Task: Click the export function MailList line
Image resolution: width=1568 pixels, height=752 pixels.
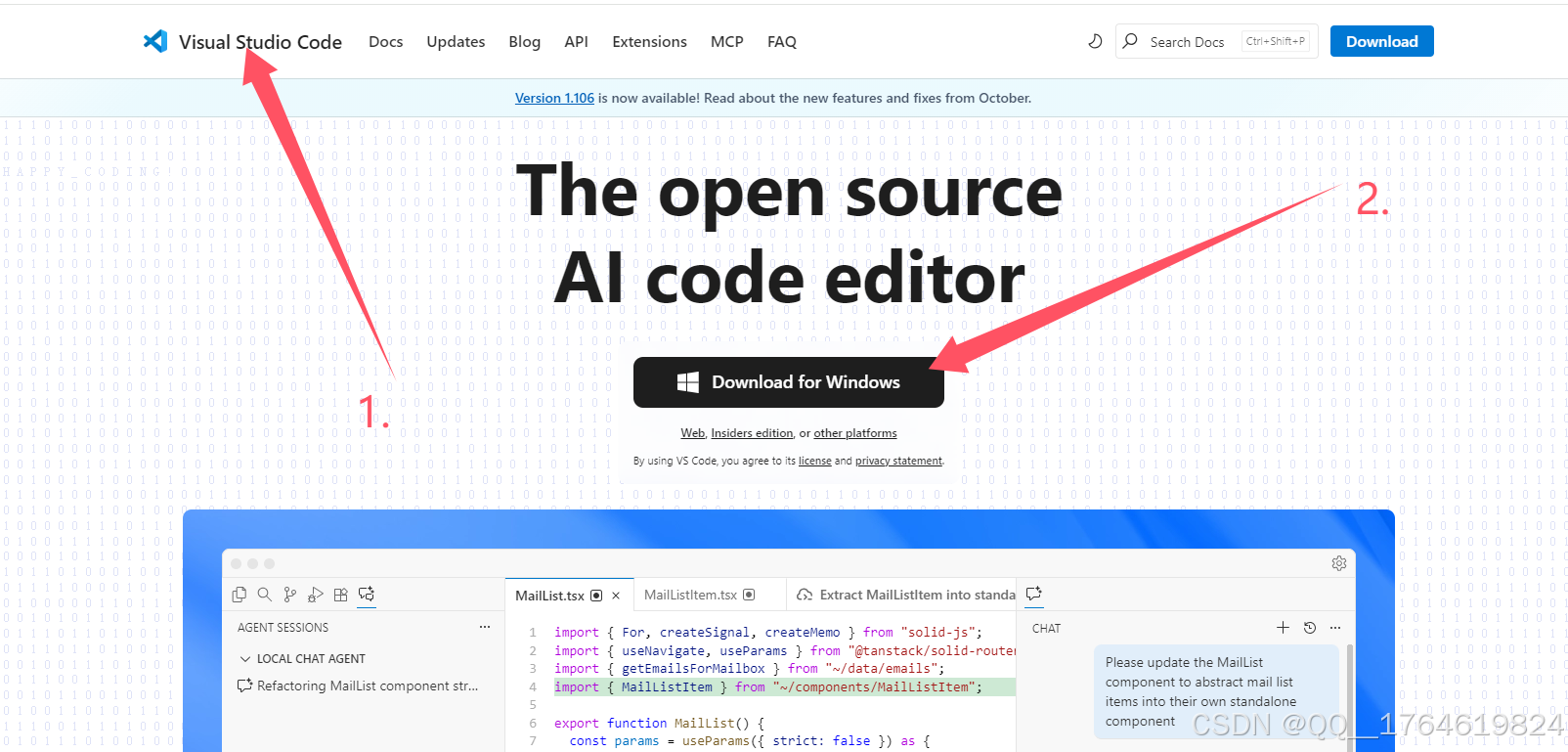Action: tap(660, 724)
